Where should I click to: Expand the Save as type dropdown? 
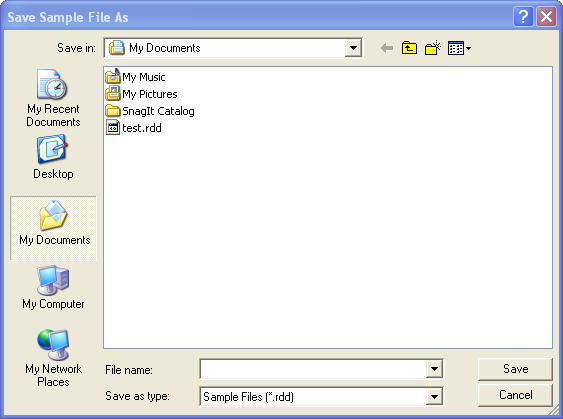pos(434,397)
